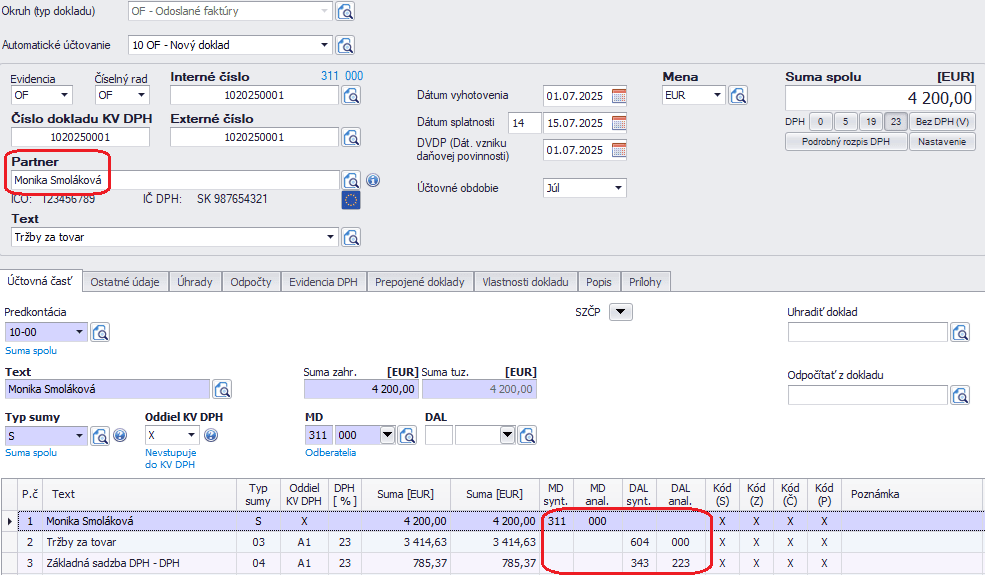Image resolution: width=985 pixels, height=575 pixels.
Task: Switch to the Úhrady tab
Action: click(x=194, y=282)
